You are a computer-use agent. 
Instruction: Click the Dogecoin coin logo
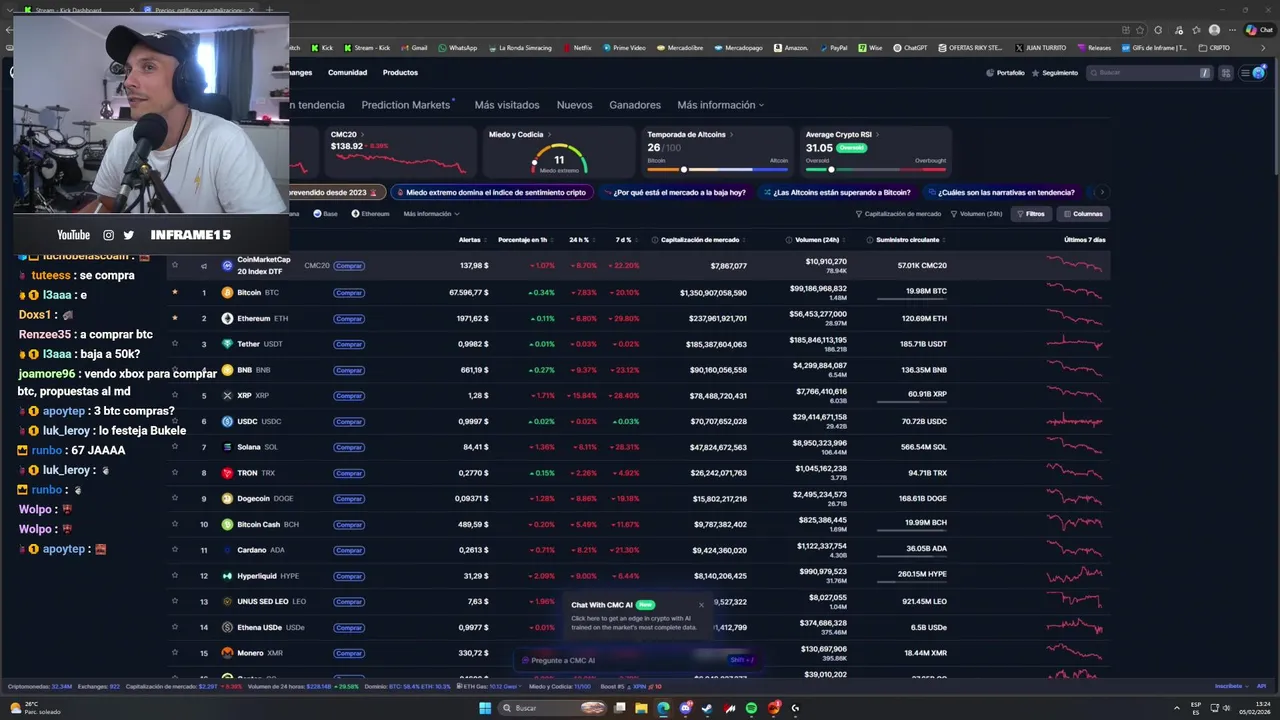coord(227,499)
